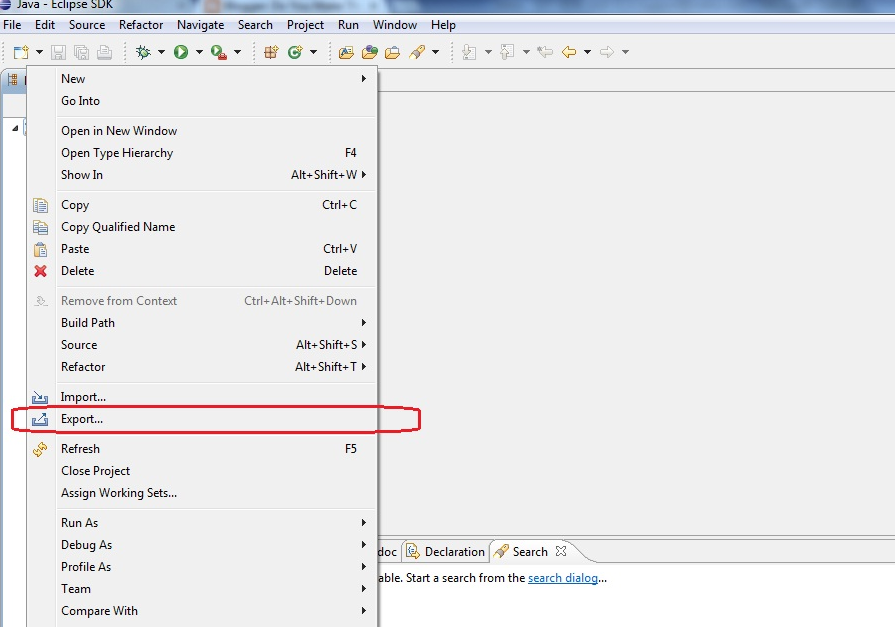Select Go Into in the context menu
This screenshot has height=627, width=895.
(201, 101)
